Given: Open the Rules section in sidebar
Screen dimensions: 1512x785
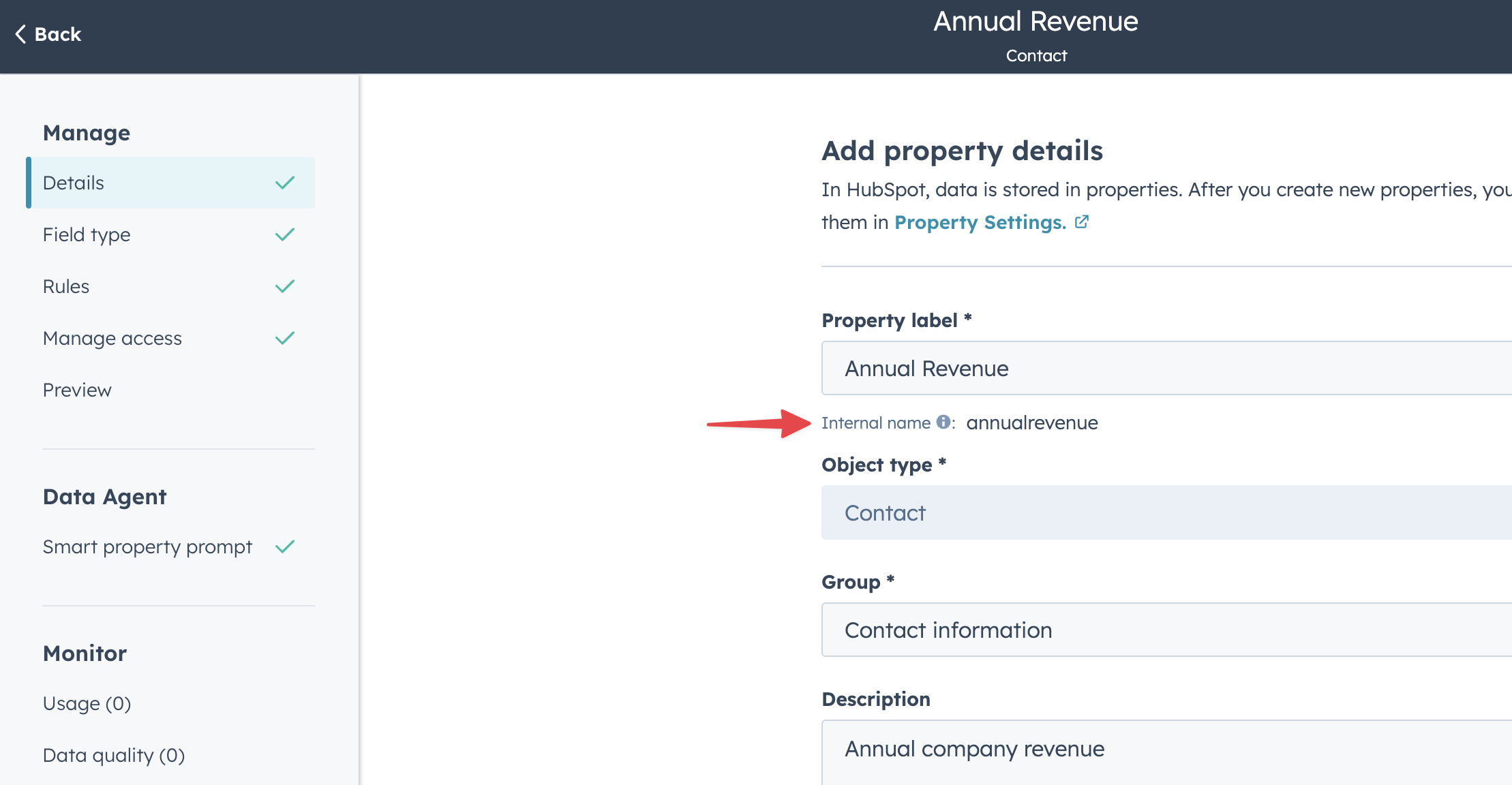Looking at the screenshot, I should pos(65,286).
